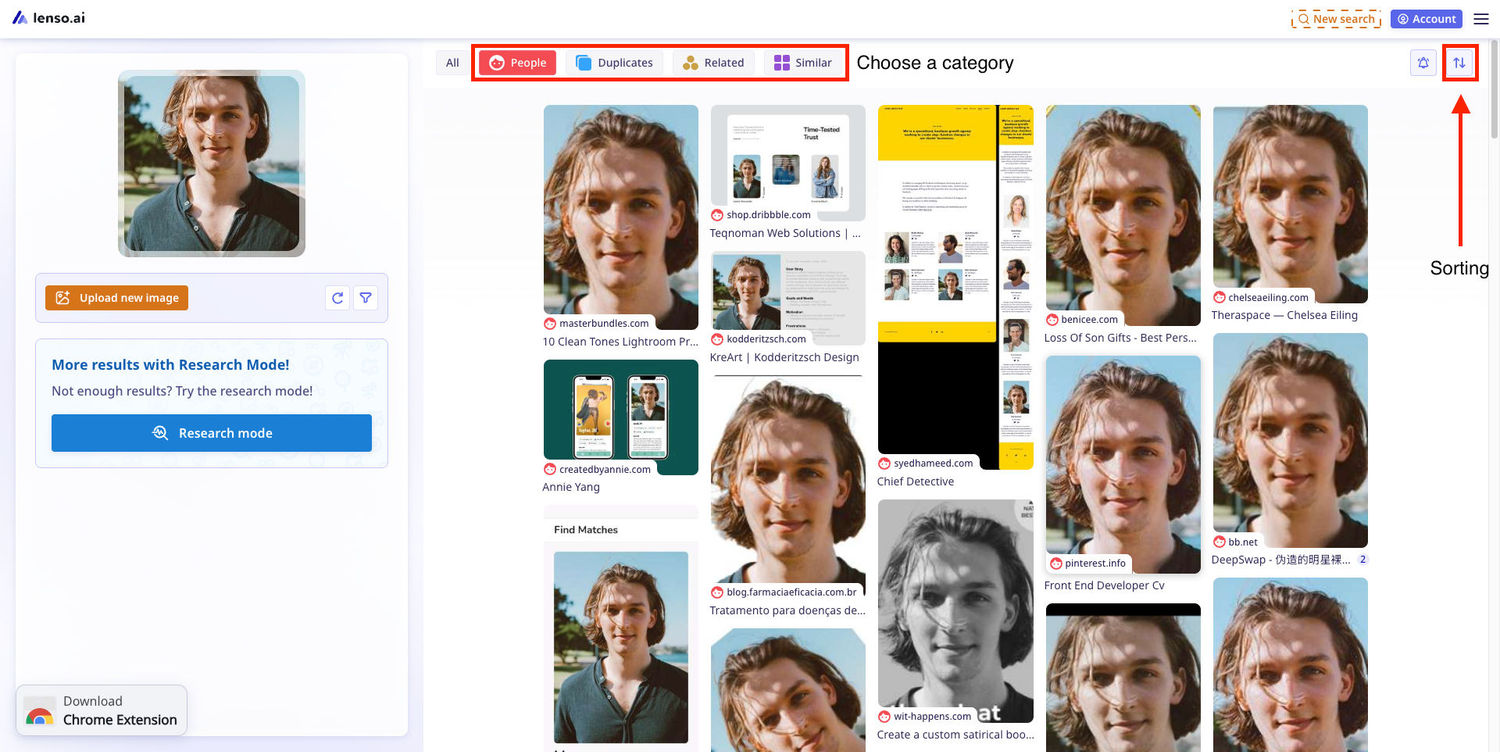Click the shop.dribbble.com face icon
This screenshot has height=752, width=1500.
[717, 215]
